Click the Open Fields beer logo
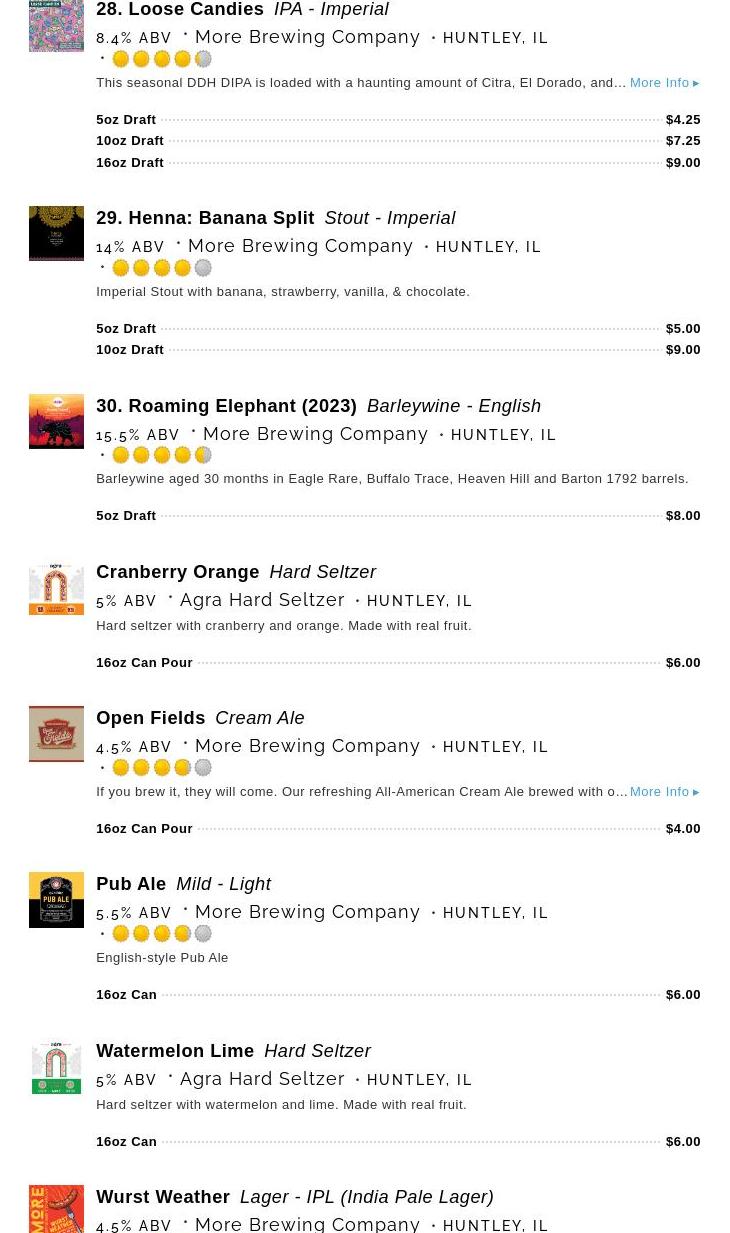730x1233 pixels. coord(56,734)
